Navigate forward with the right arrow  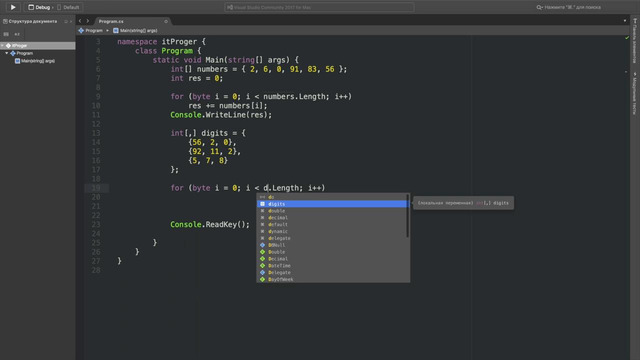[87, 21]
